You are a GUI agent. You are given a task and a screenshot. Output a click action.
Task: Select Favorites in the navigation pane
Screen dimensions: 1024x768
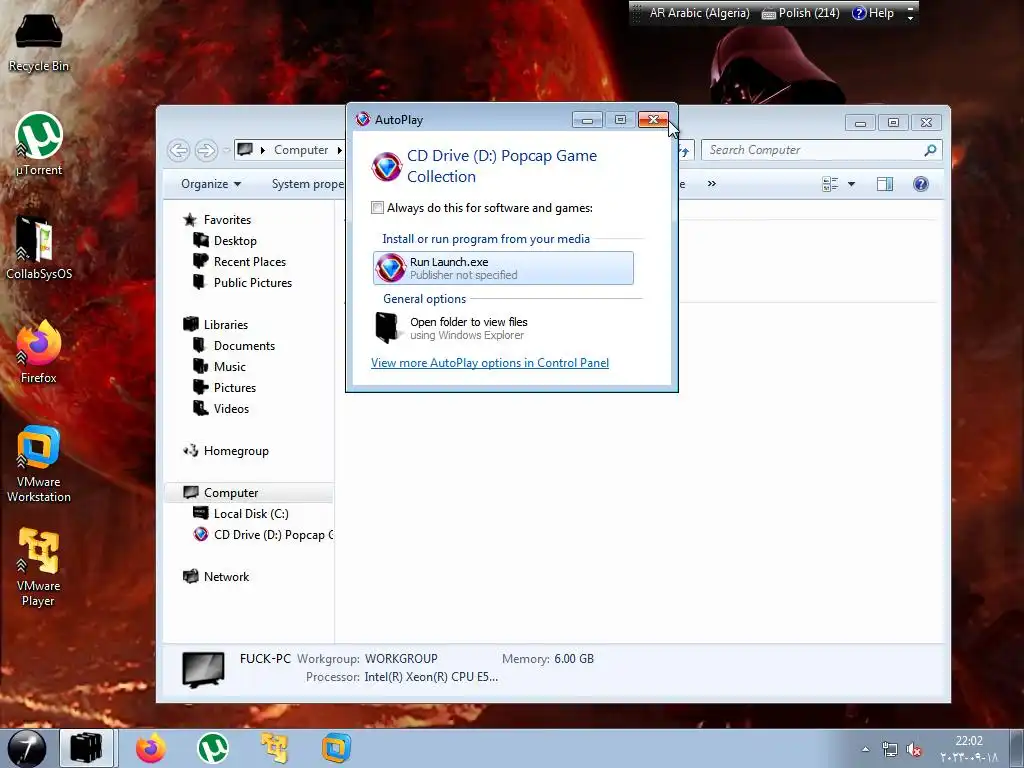(227, 220)
